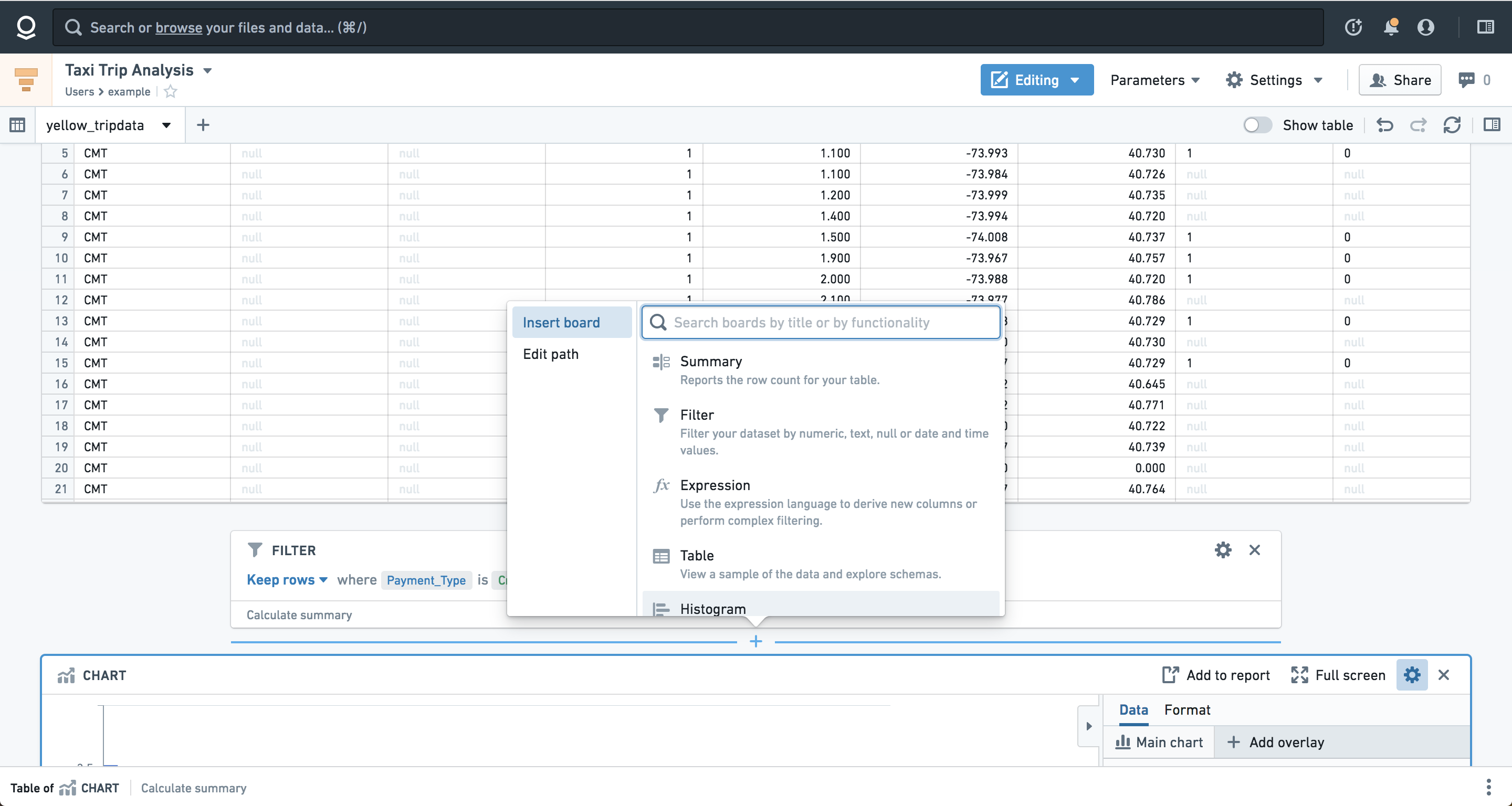
Task: Open the Settings dropdown
Action: (x=1274, y=80)
